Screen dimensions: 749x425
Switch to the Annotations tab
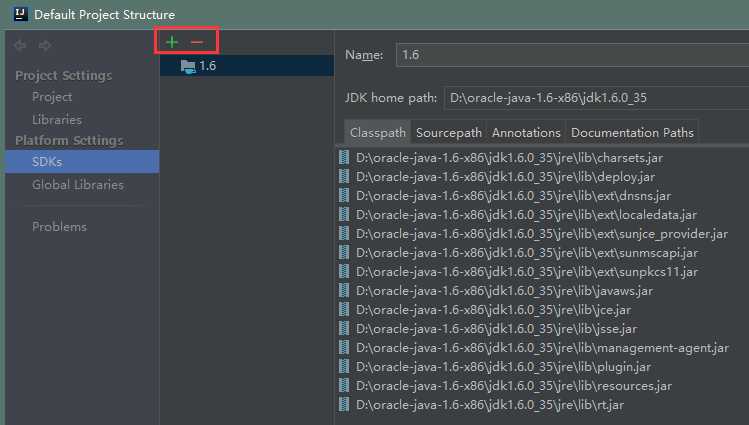click(x=526, y=132)
